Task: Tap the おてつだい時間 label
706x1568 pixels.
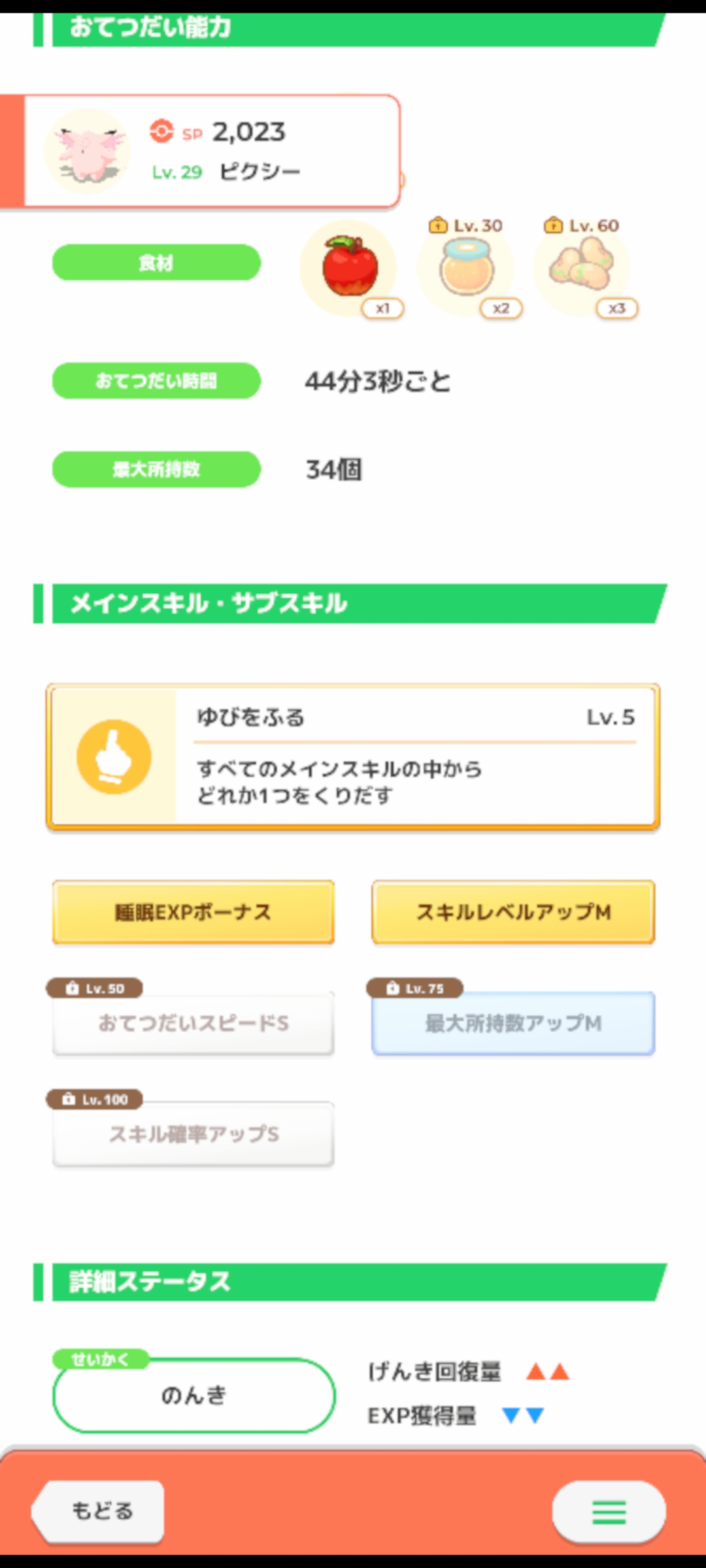Action: tap(156, 380)
